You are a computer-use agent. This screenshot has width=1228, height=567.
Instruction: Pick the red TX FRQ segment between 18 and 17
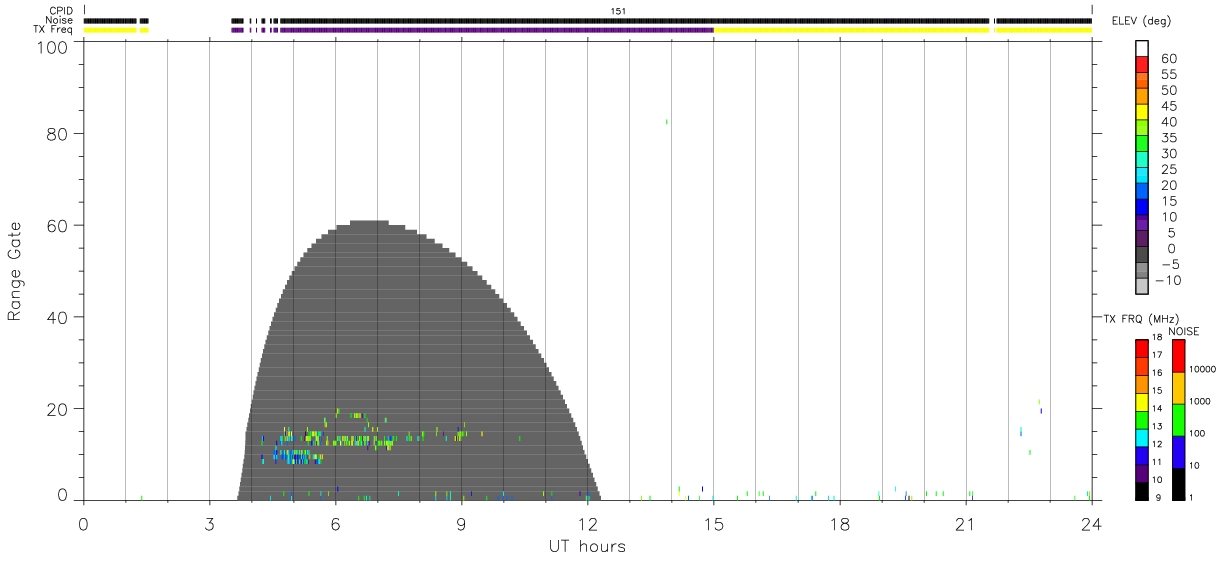click(x=1141, y=348)
